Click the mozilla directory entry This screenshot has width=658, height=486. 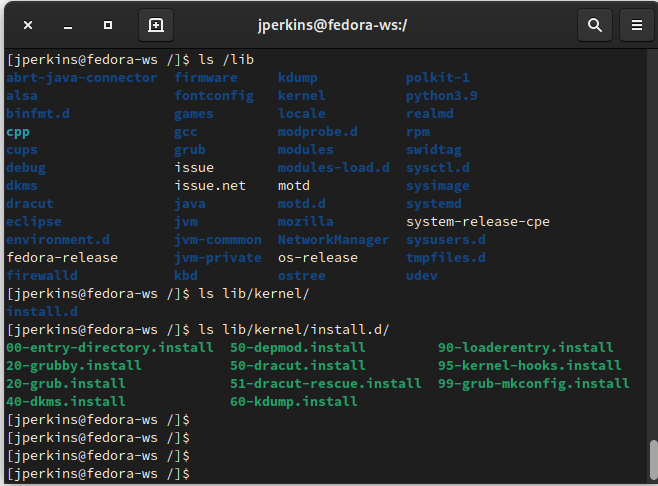tap(306, 222)
